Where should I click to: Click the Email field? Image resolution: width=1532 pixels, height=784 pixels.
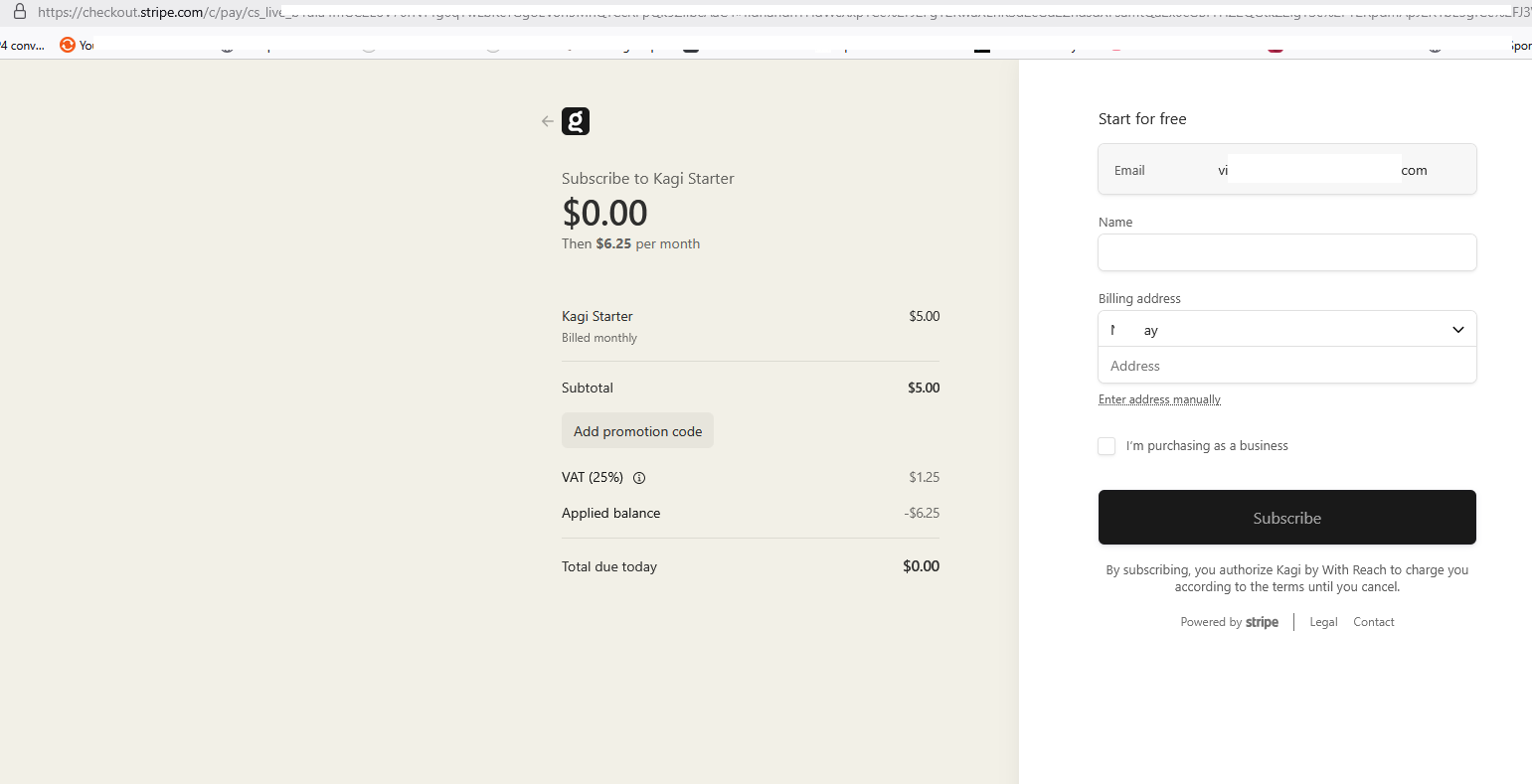(1286, 170)
